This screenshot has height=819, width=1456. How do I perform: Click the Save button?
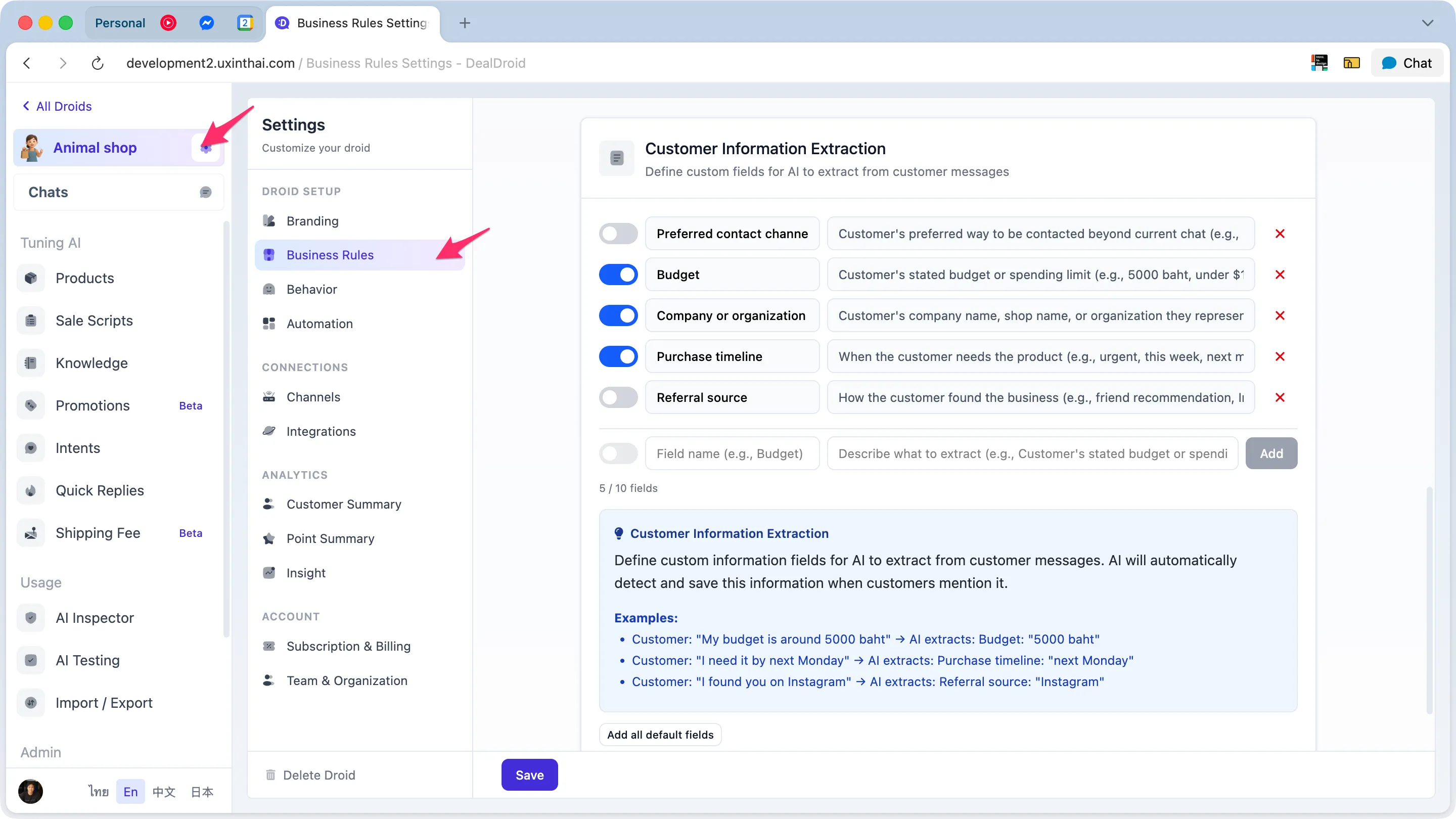pos(529,775)
